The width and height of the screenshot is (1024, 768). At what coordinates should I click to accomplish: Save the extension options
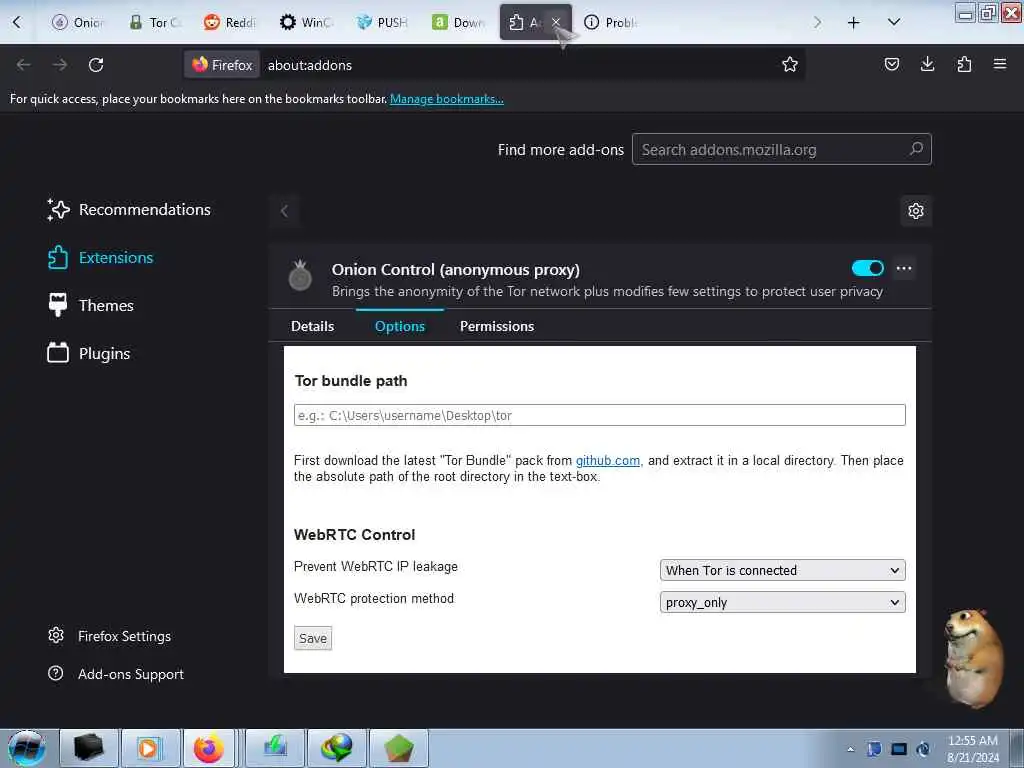click(313, 639)
